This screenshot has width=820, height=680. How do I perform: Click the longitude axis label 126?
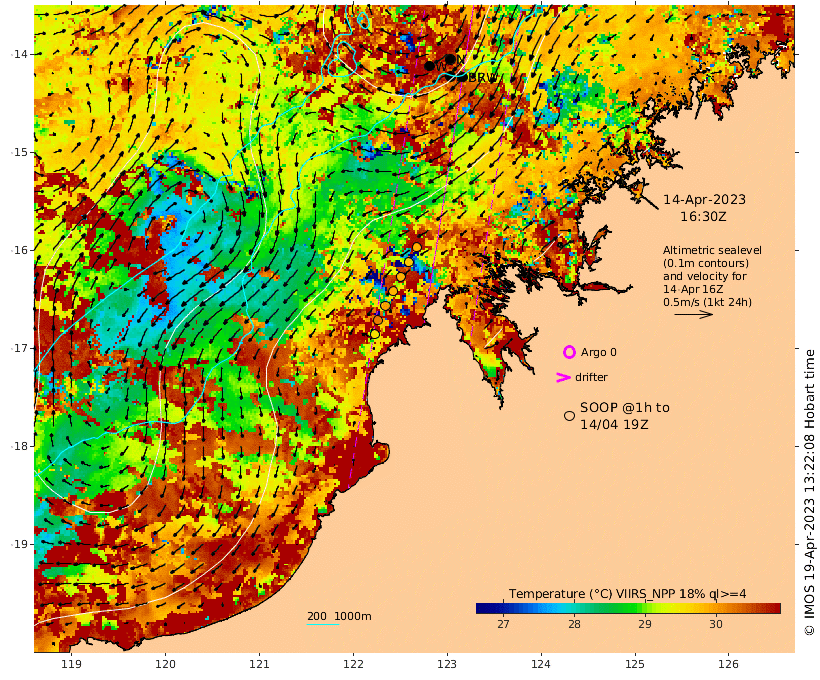[729, 664]
